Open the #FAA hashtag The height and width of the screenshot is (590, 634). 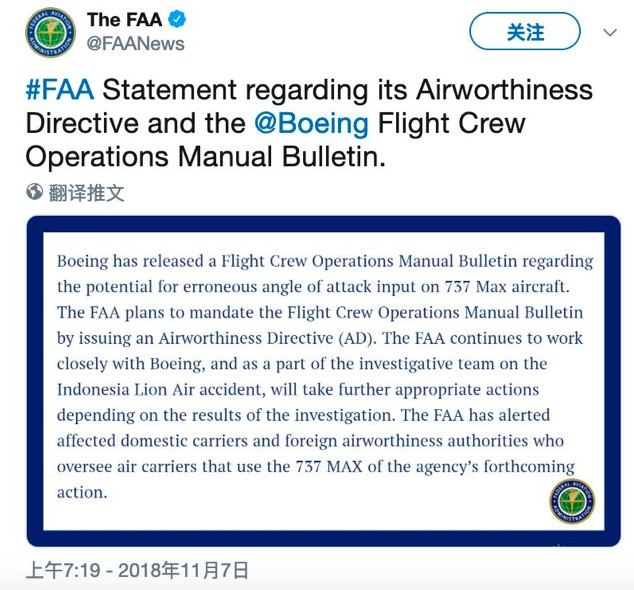pos(60,89)
